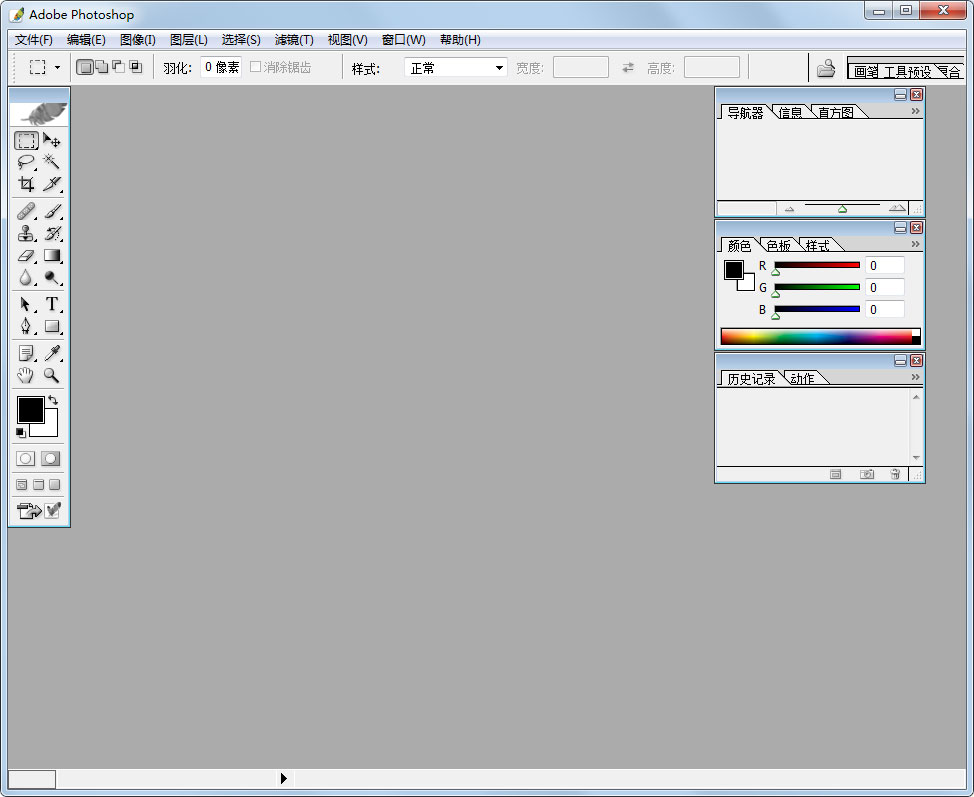Select Add to Selection mode button
The height and width of the screenshot is (797, 974).
point(102,67)
